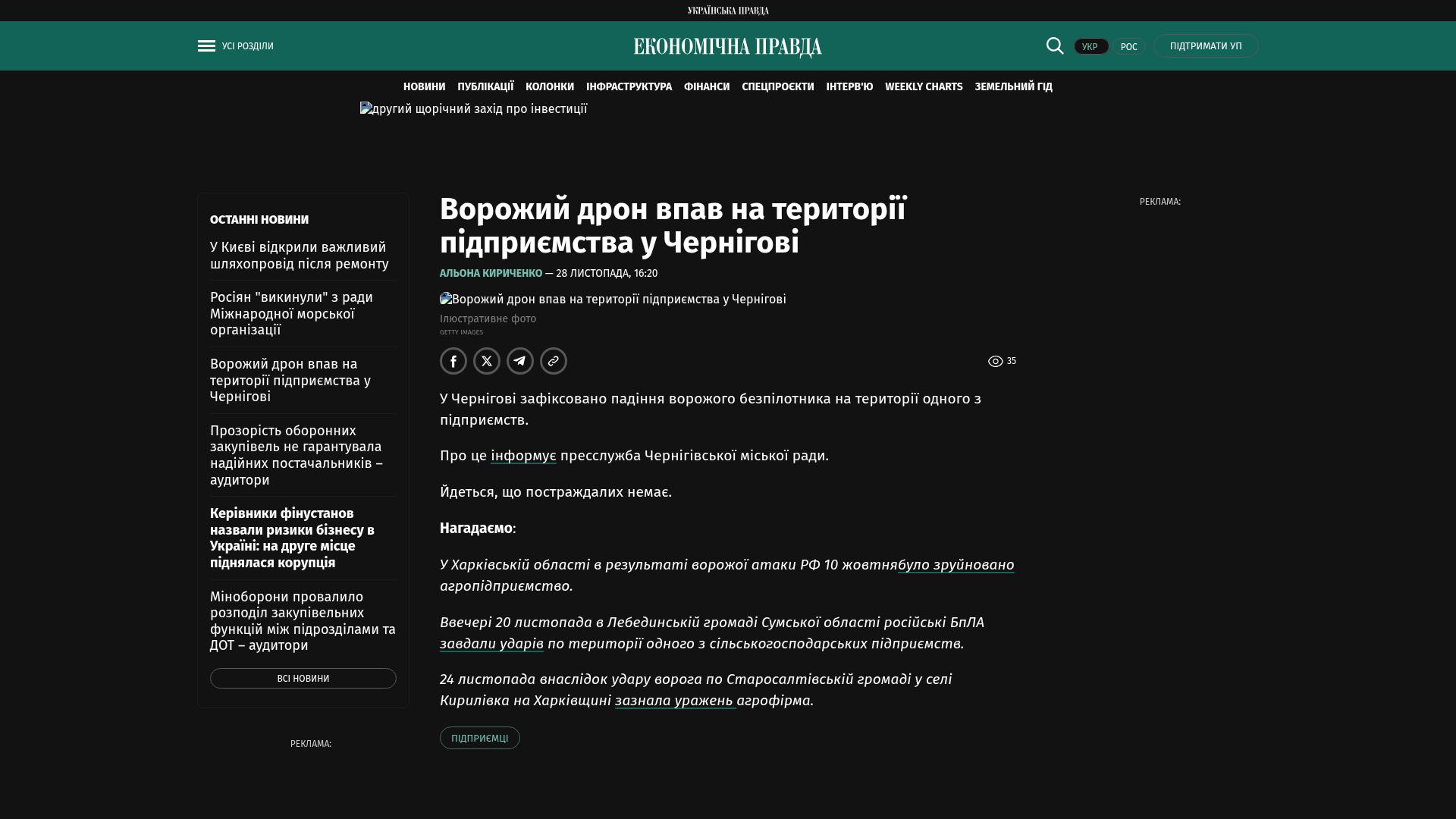
Task: Open the НОВИНИ menu item
Action: click(424, 87)
